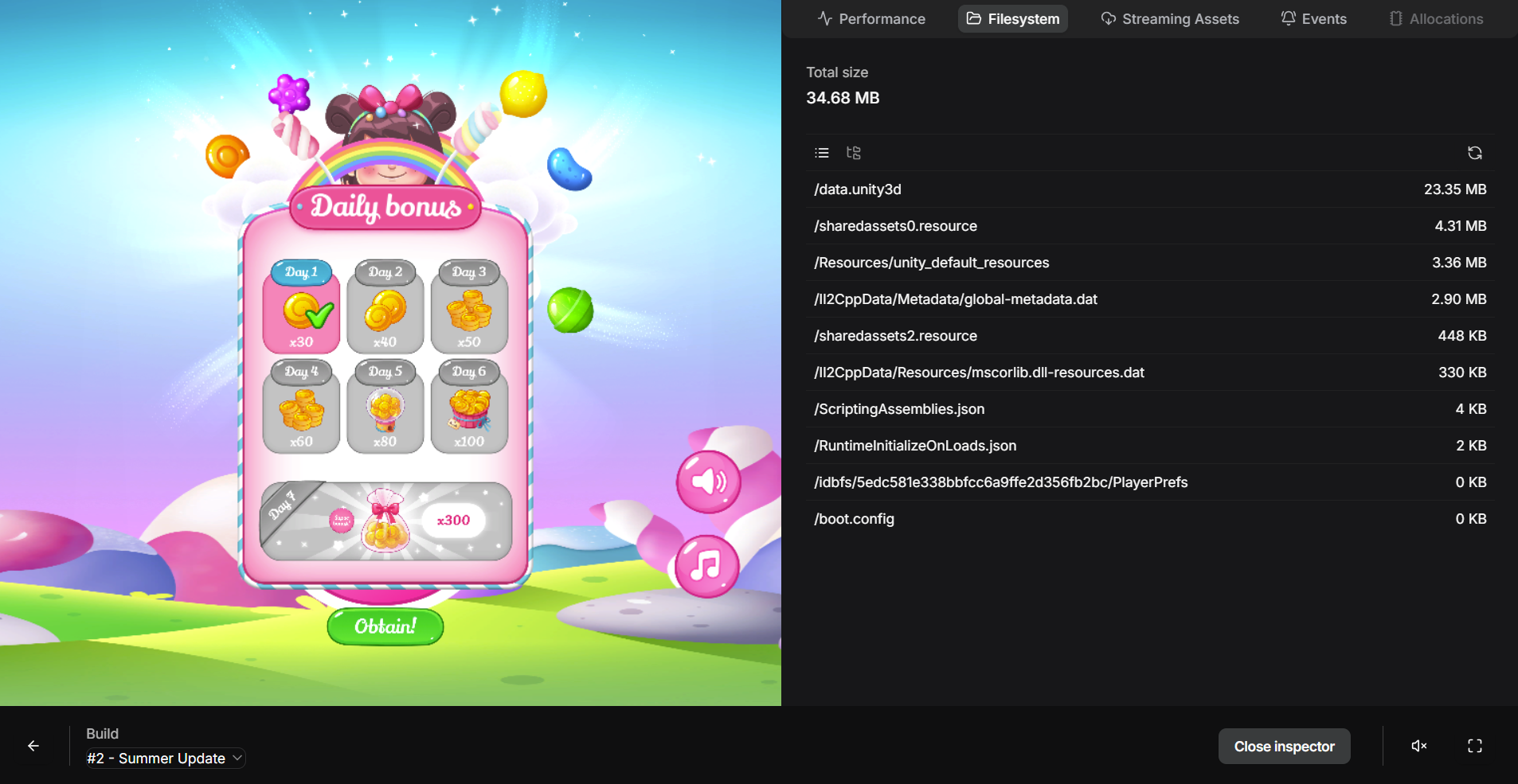This screenshot has width=1518, height=784.
Task: Switch to the Performance tab
Action: click(871, 19)
